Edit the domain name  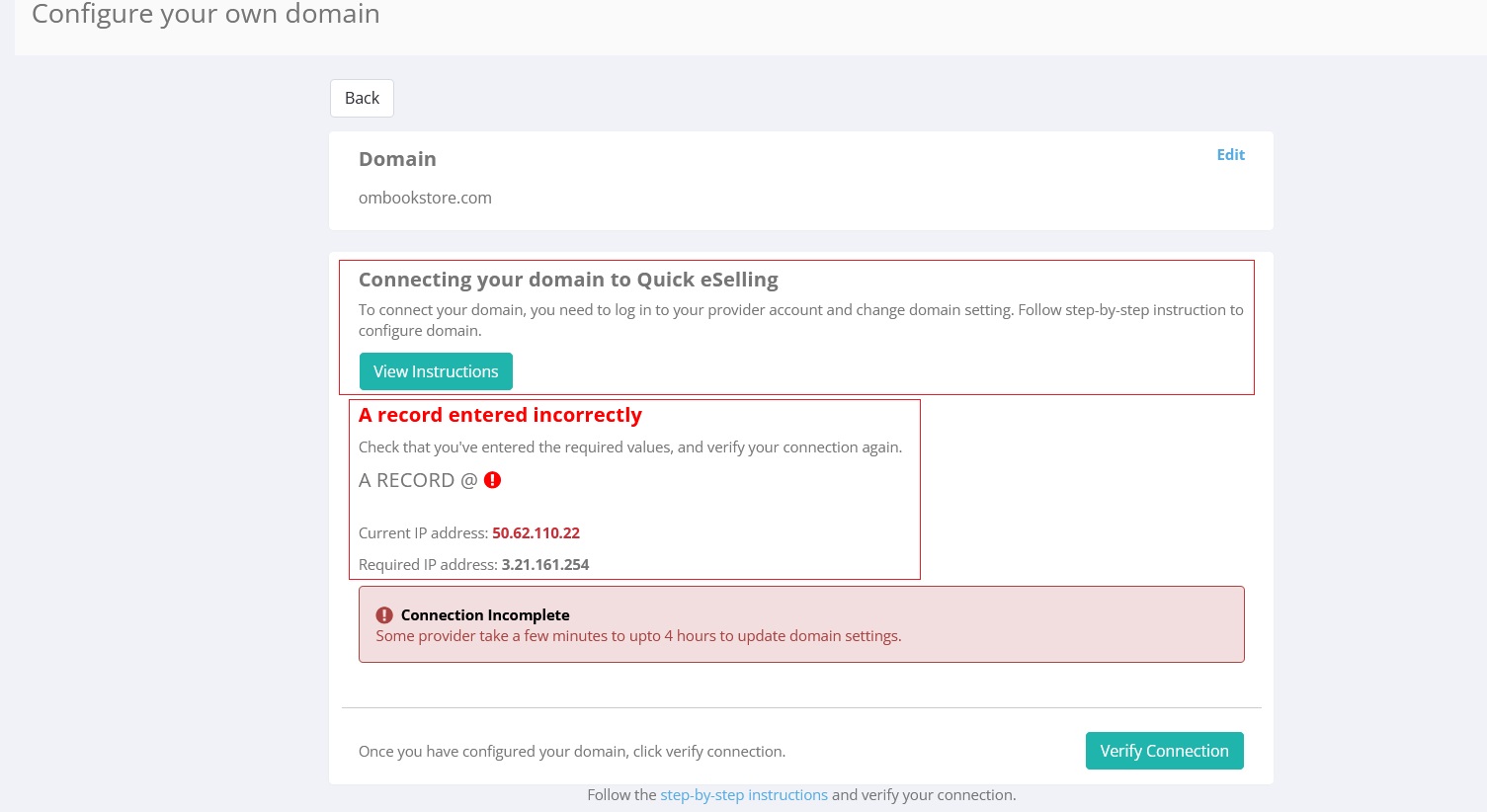click(1230, 154)
